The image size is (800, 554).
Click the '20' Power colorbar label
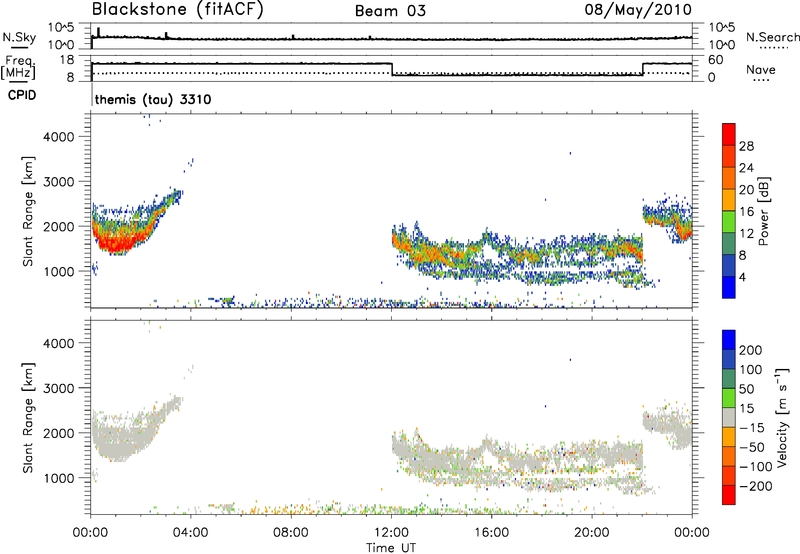(x=746, y=190)
